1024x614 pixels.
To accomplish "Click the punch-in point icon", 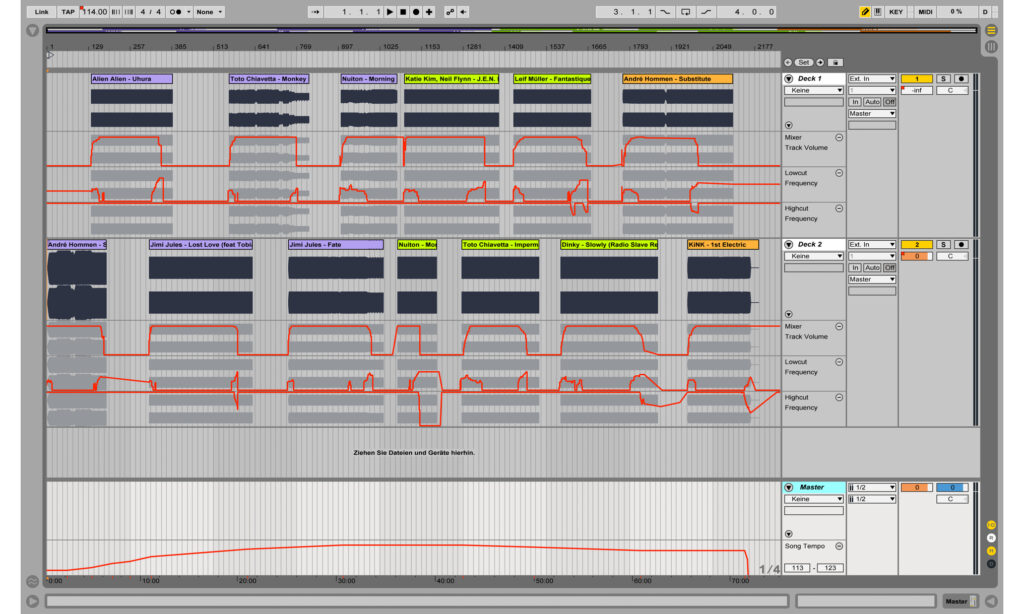I will [665, 12].
